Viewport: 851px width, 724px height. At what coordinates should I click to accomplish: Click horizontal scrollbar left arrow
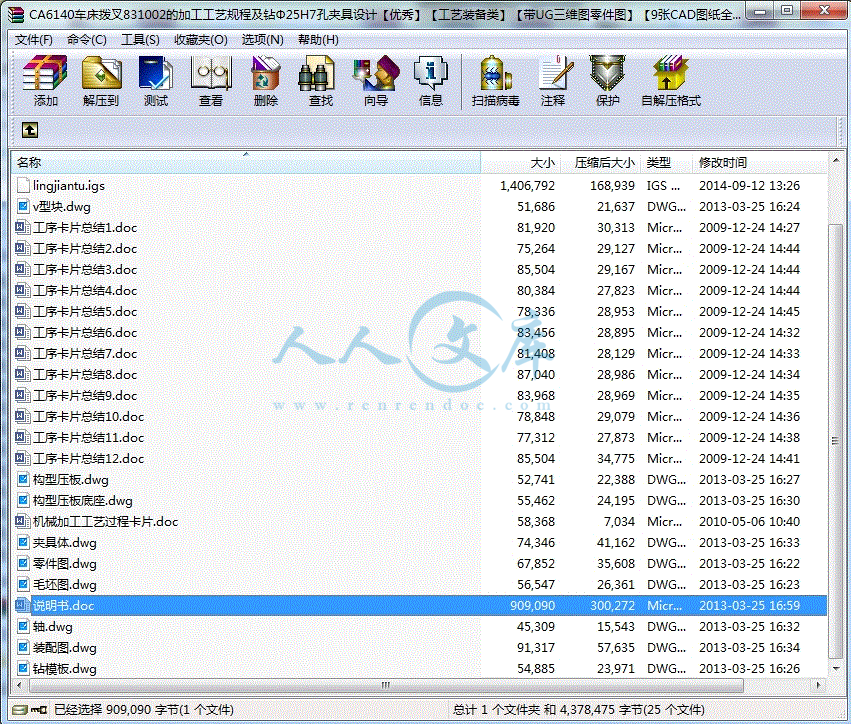coord(19,685)
